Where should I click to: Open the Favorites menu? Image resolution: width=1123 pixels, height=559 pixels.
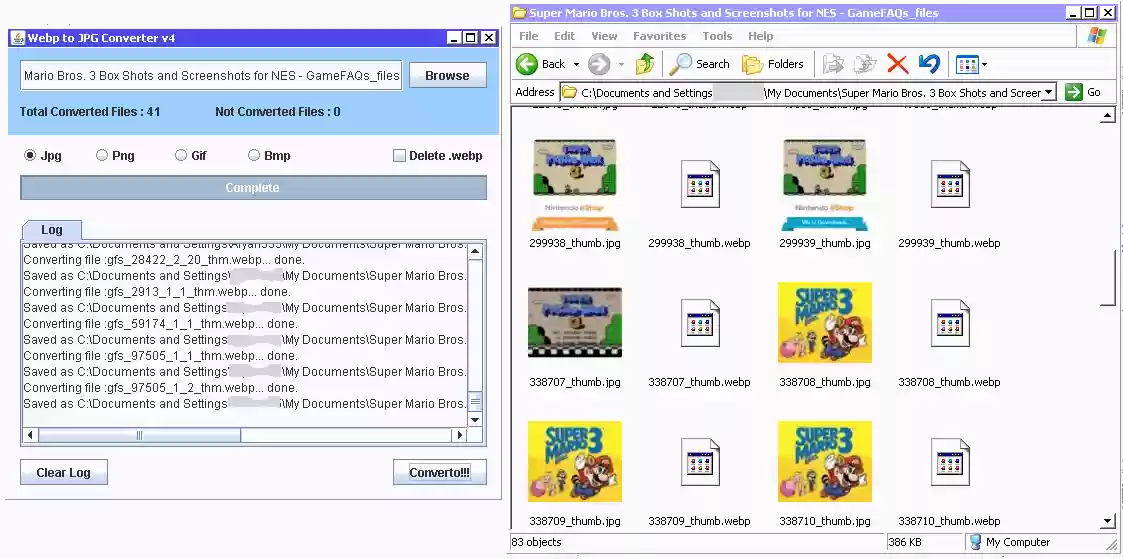tap(659, 36)
